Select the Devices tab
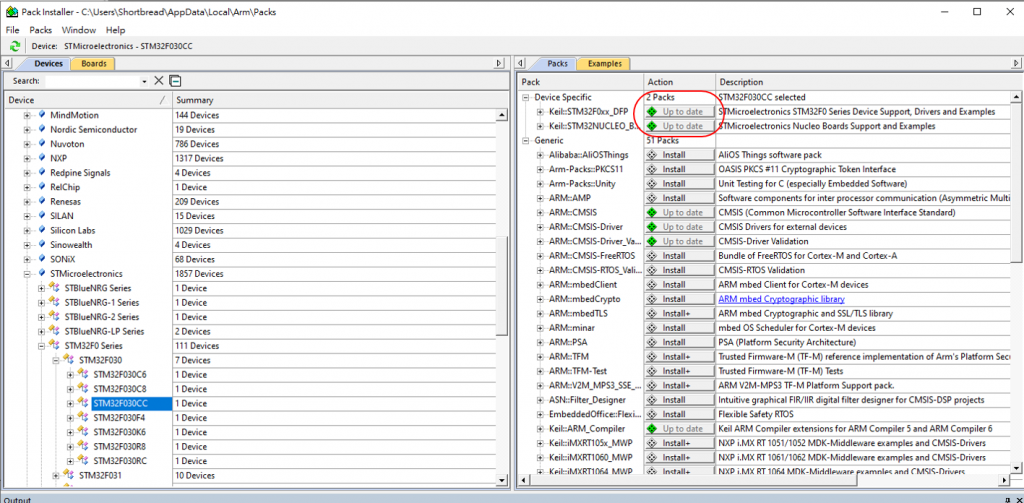This screenshot has width=1024, height=503. pos(48,63)
